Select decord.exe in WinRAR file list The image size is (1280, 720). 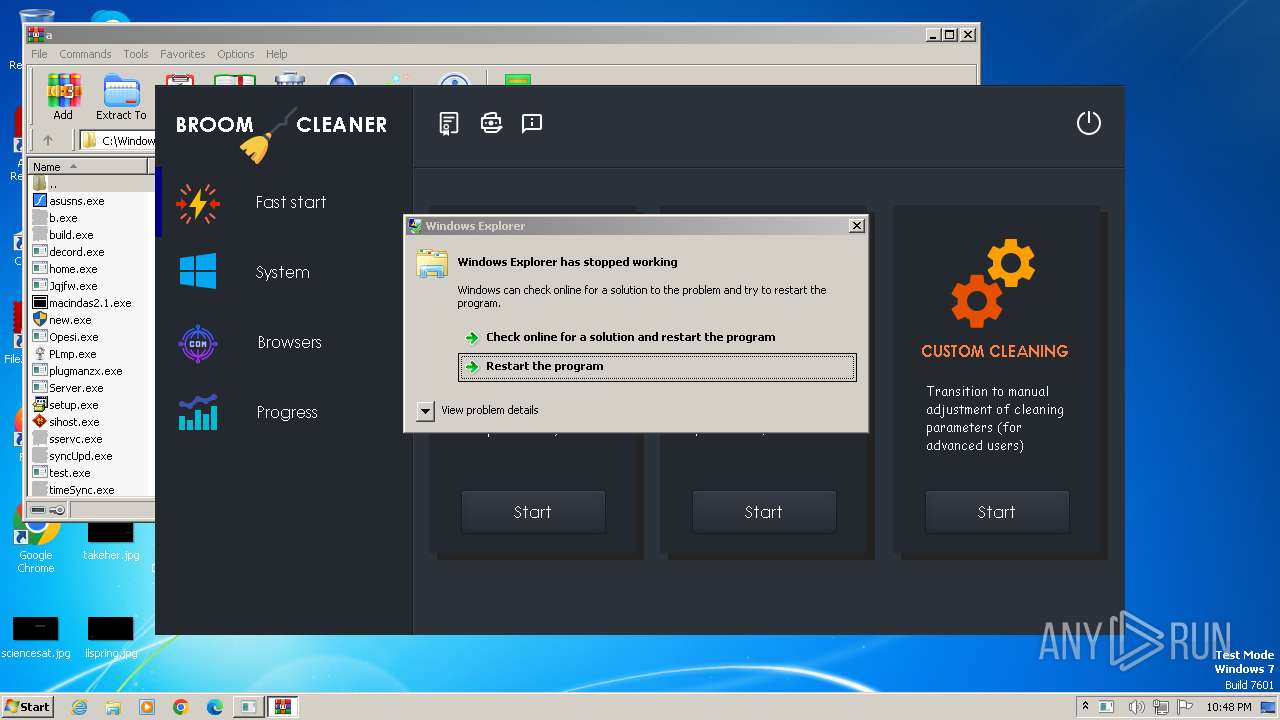click(x=77, y=252)
